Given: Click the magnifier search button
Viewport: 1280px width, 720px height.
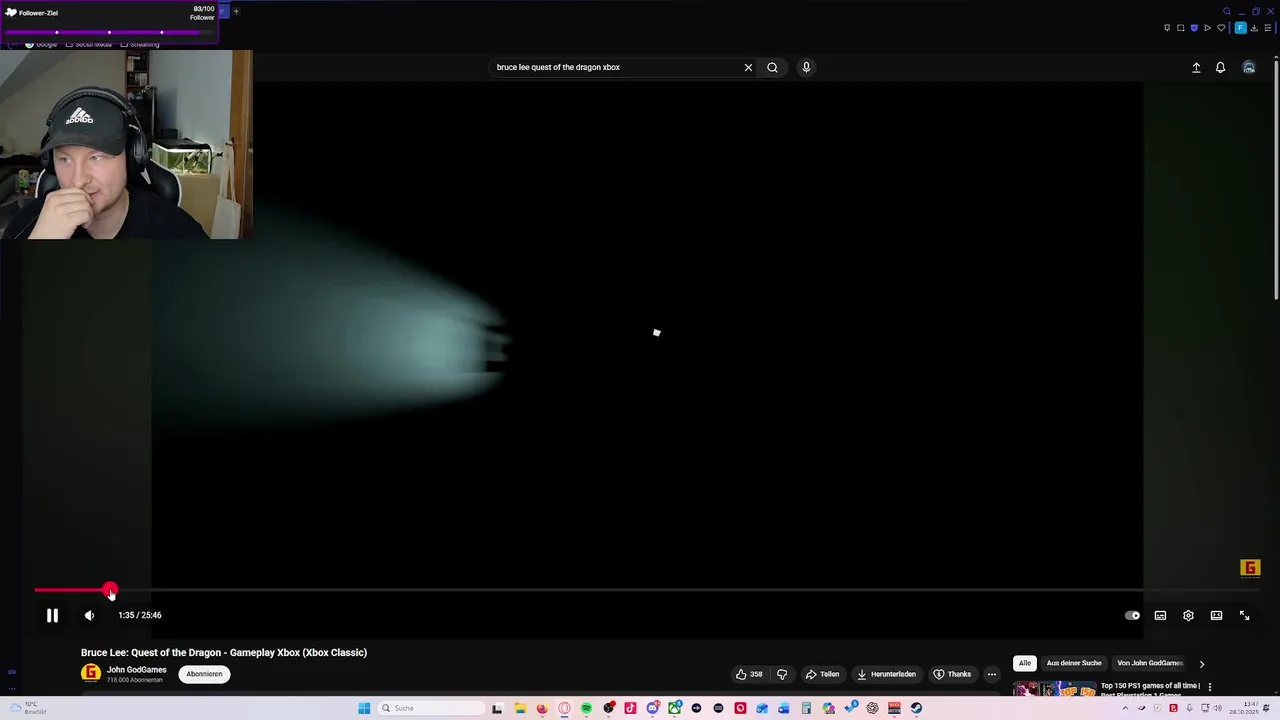Looking at the screenshot, I should coord(772,67).
